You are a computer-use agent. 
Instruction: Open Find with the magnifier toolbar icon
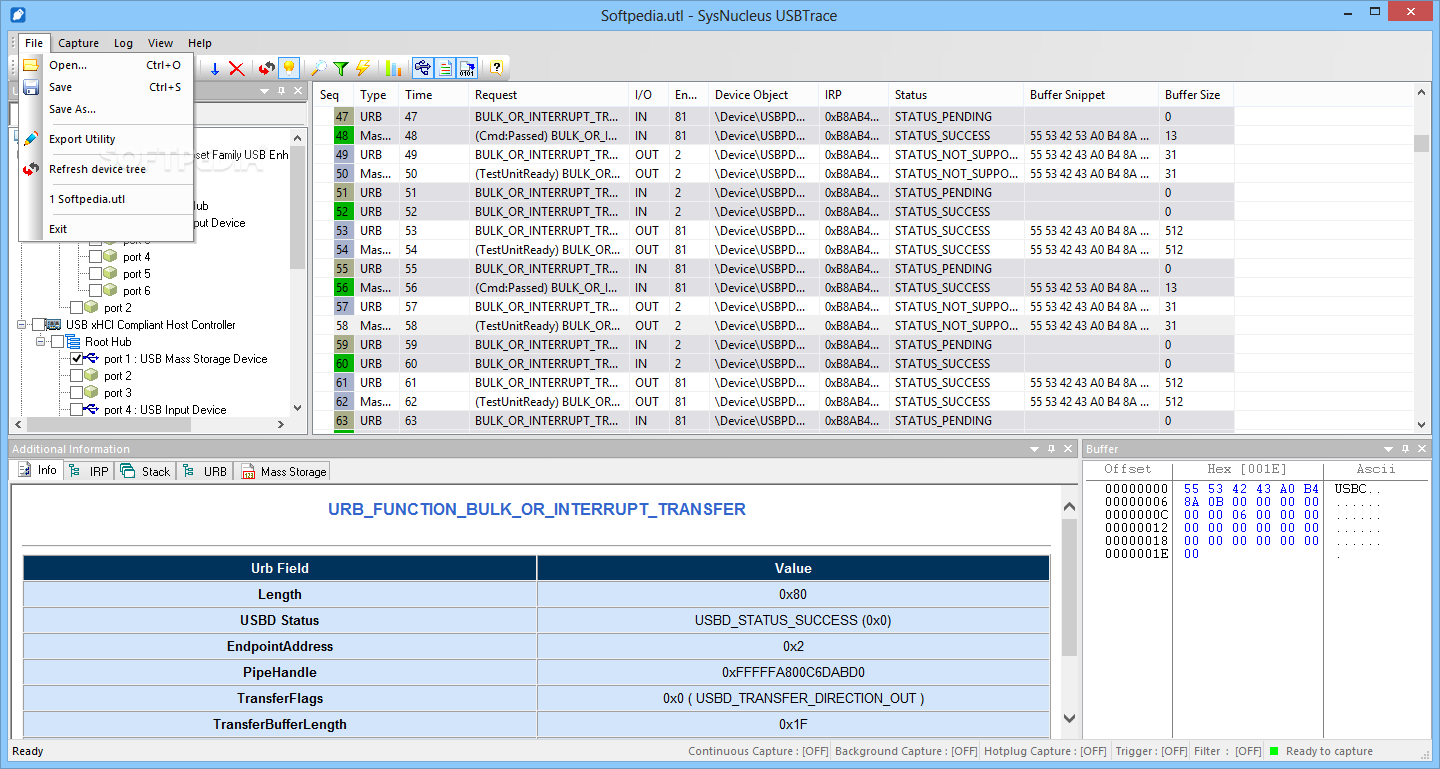point(318,68)
